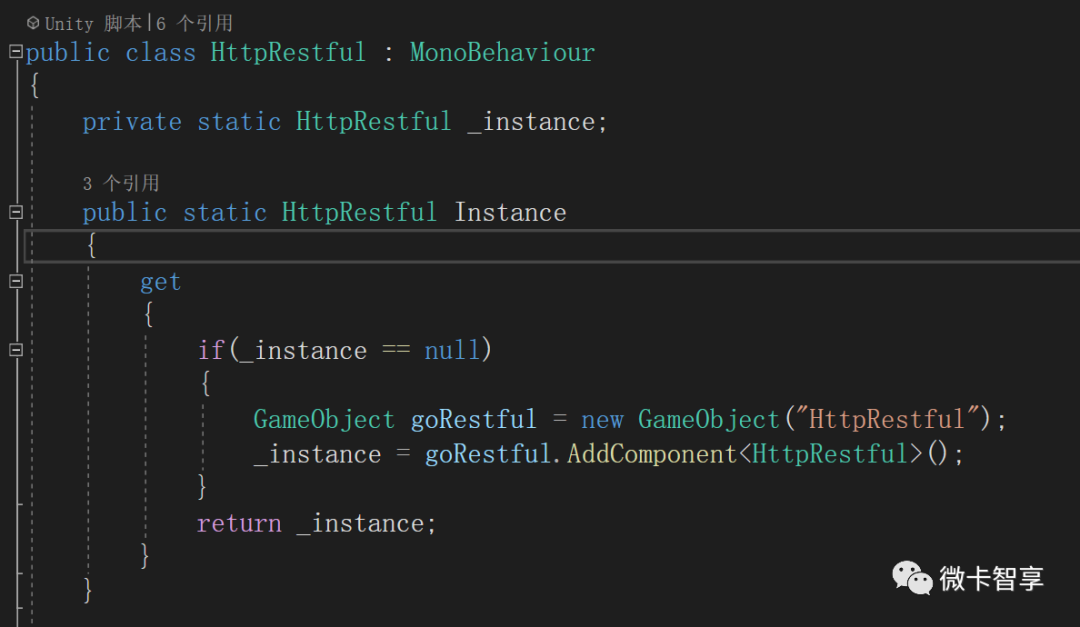
Task: Click the null keyword in the if condition
Action: click(452, 350)
